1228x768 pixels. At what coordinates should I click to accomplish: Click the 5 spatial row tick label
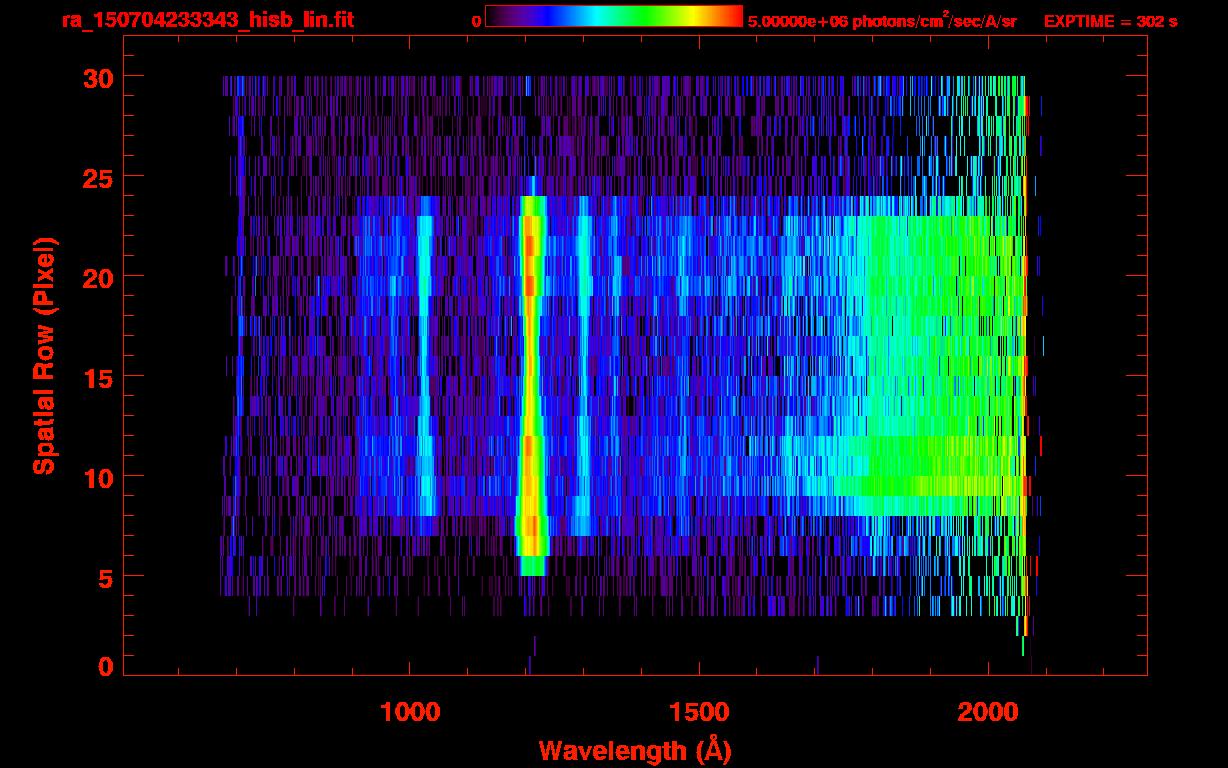pos(105,577)
